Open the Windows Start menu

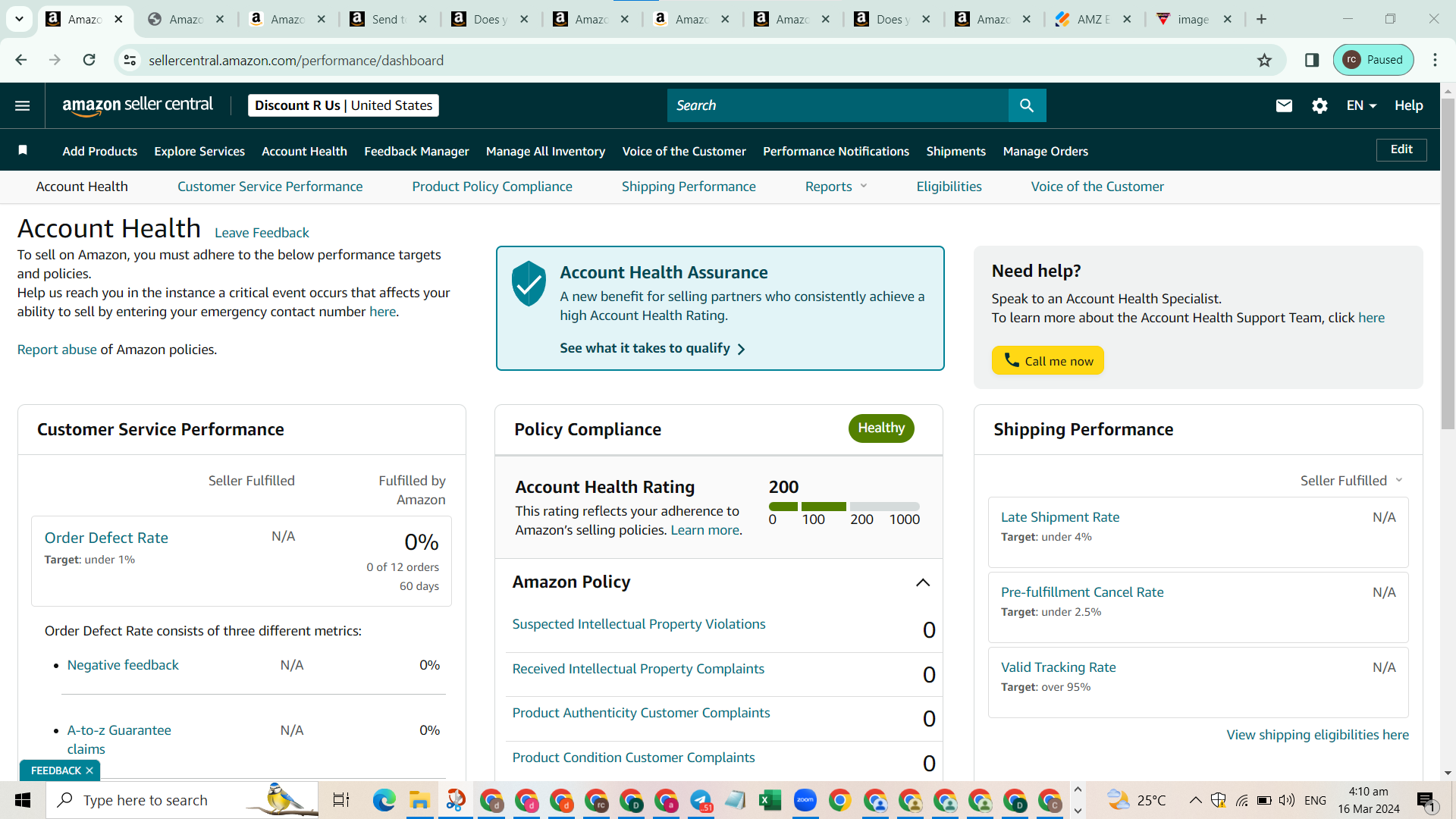tap(23, 800)
